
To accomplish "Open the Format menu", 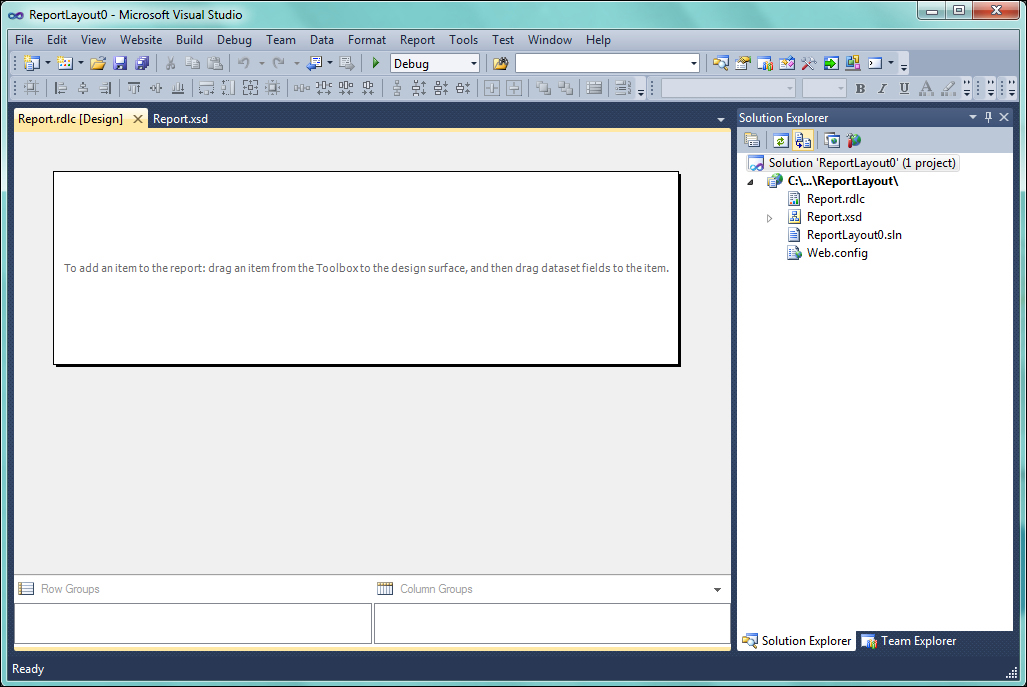I will tap(367, 40).
